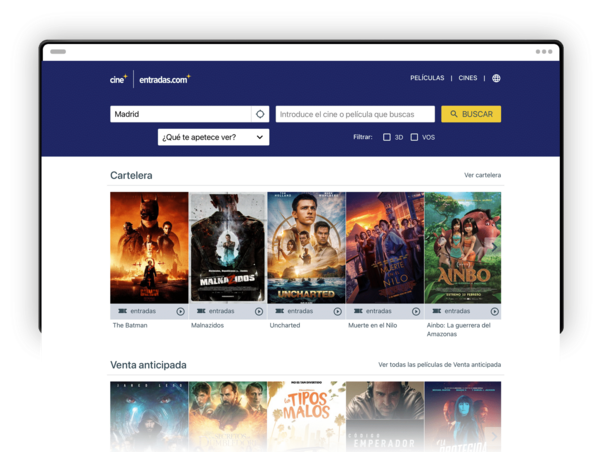Focus the Madrid location field
This screenshot has height=452, width=603.
180,114
